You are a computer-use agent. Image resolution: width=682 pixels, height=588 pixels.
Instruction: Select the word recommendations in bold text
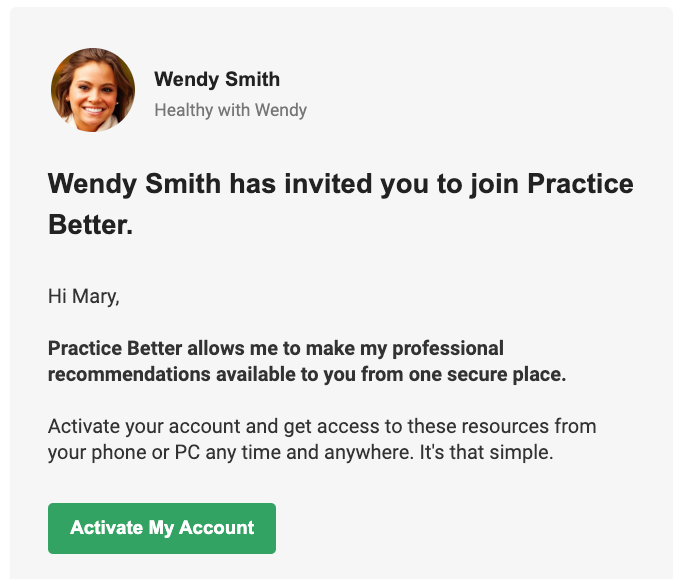tap(129, 374)
